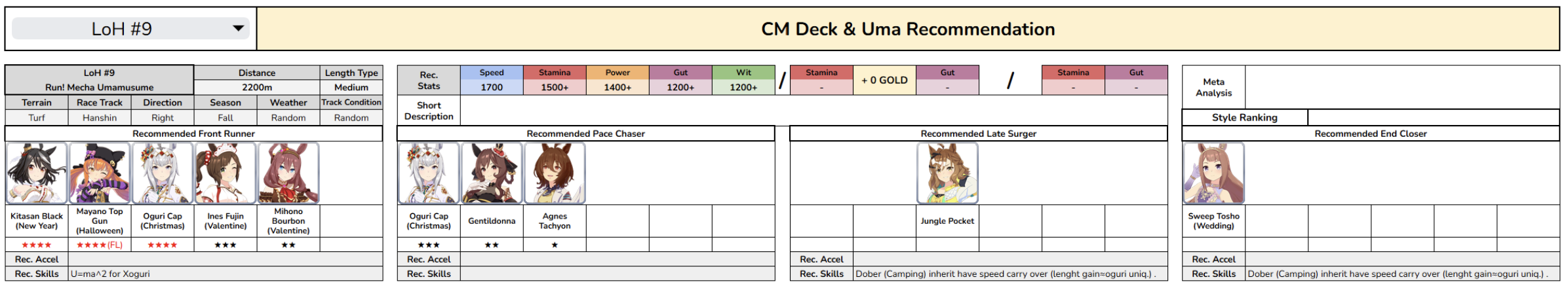Click Sweep Tosho Wedding portrait
1568x288 pixels.
tap(1213, 173)
